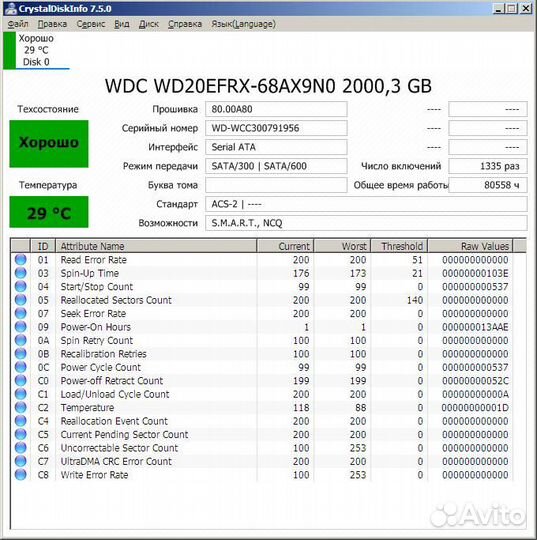This screenshot has height=540, width=537.
Task: Minimize the CrystalDiskInfo window
Action: (x=498, y=8)
